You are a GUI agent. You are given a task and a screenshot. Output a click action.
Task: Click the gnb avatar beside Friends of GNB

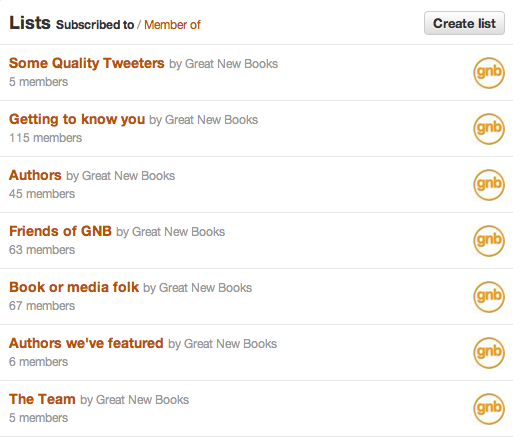coord(489,241)
